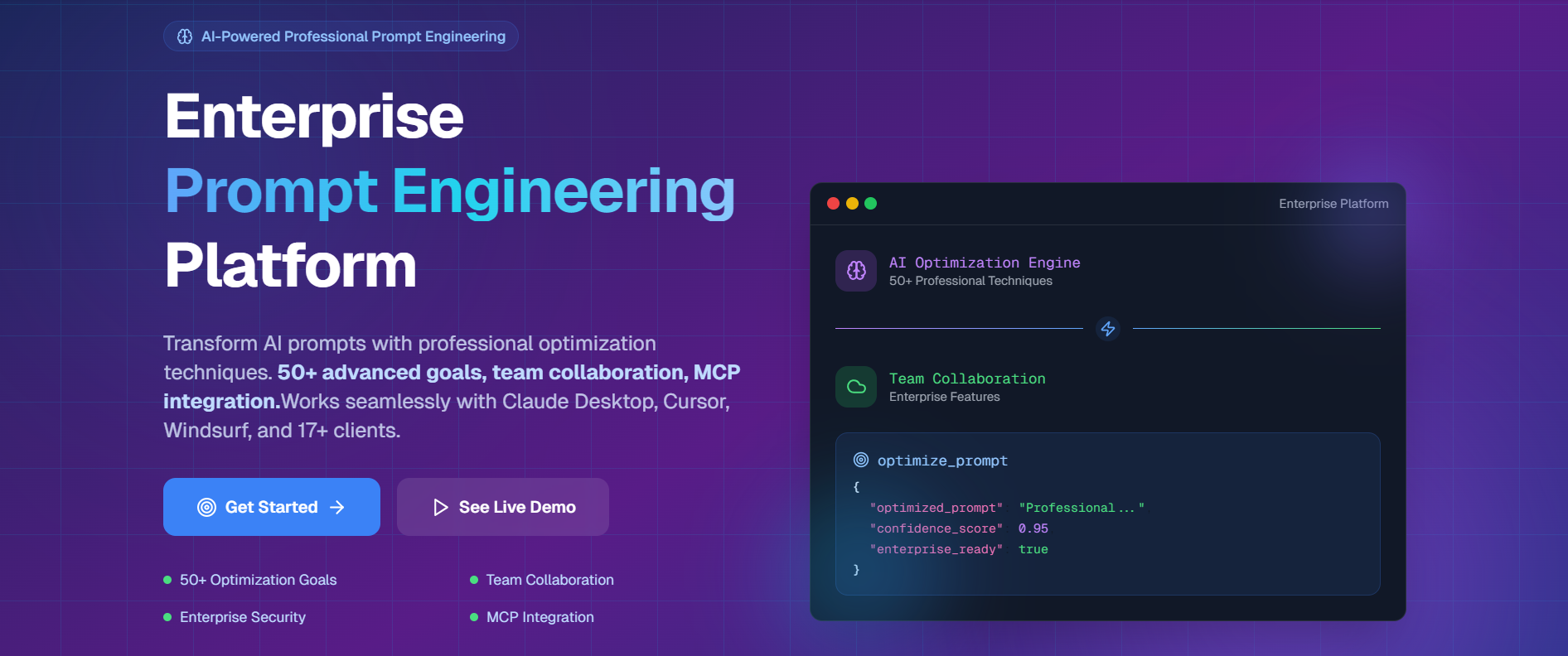
Task: Click the 0.95 confidence value
Action: coord(1033,528)
